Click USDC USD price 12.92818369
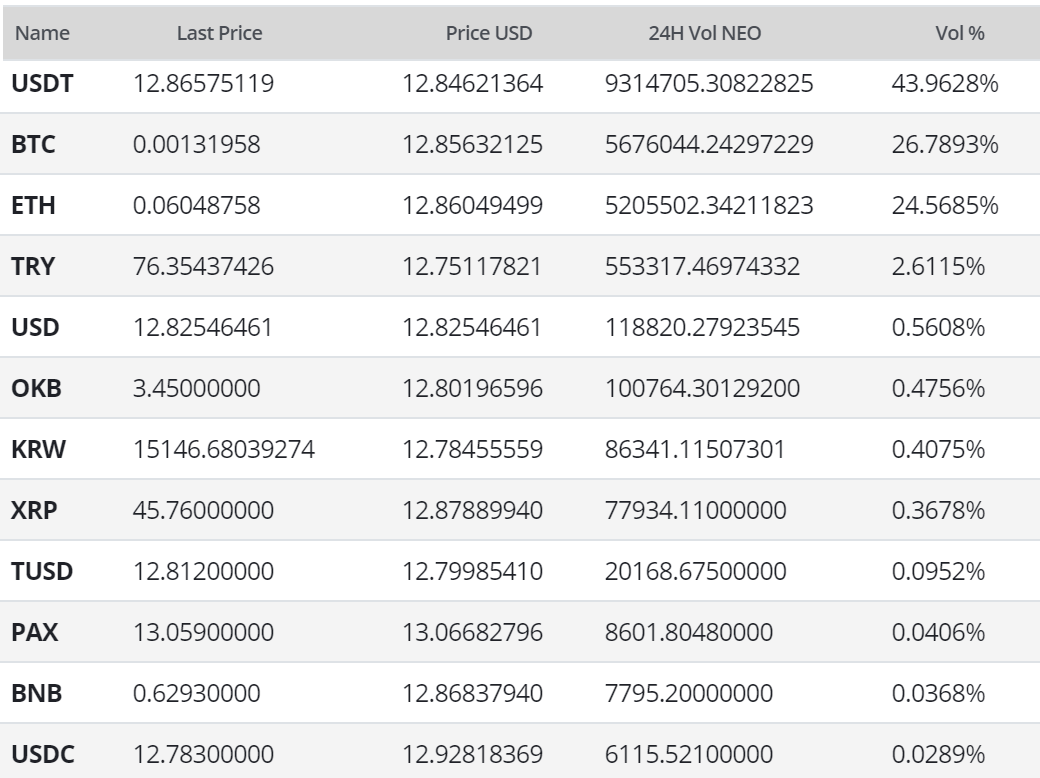1040x778 pixels. click(473, 755)
